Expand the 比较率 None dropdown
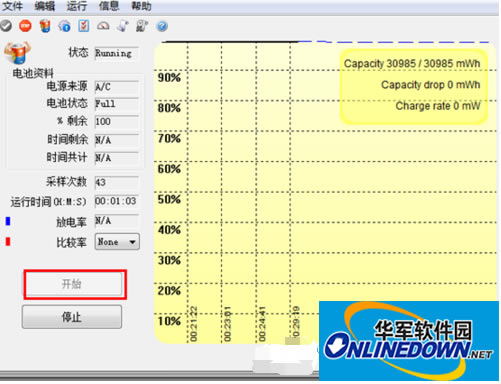 pyautogui.click(x=117, y=242)
